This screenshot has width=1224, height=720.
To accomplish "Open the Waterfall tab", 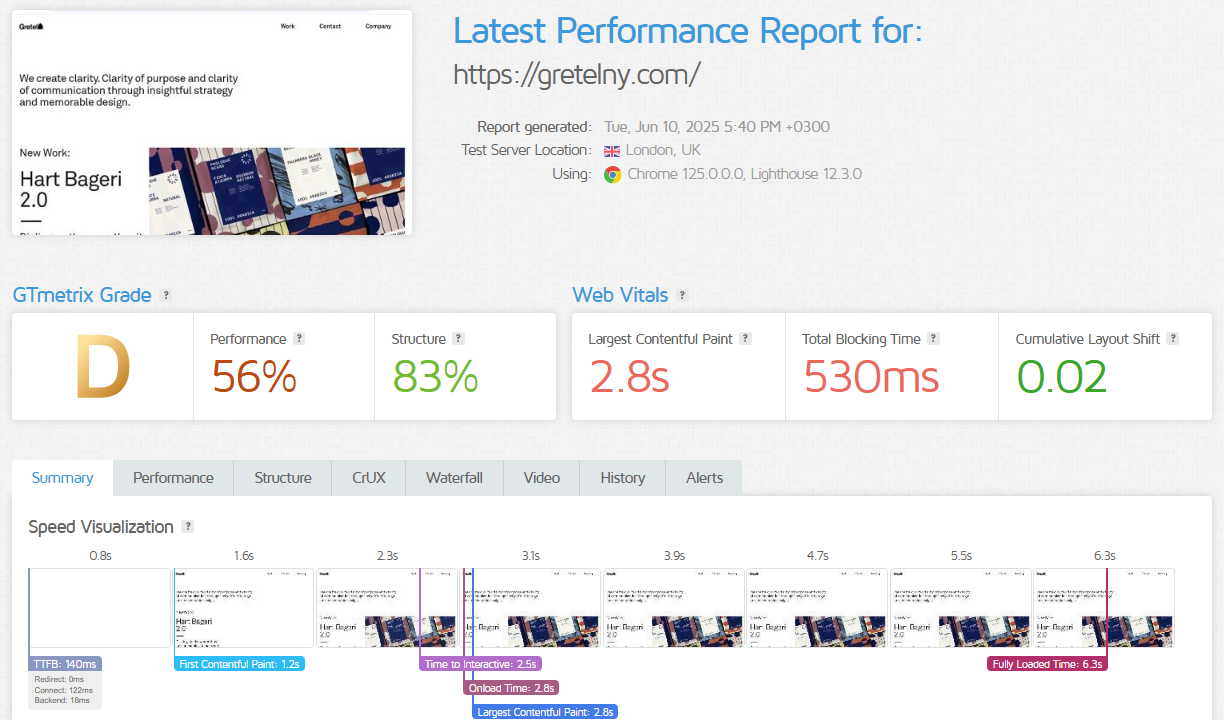I will [x=454, y=478].
